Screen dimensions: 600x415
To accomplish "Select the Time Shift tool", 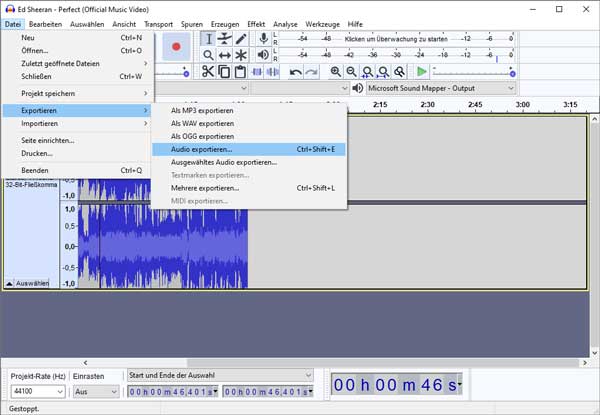I will pos(225,55).
